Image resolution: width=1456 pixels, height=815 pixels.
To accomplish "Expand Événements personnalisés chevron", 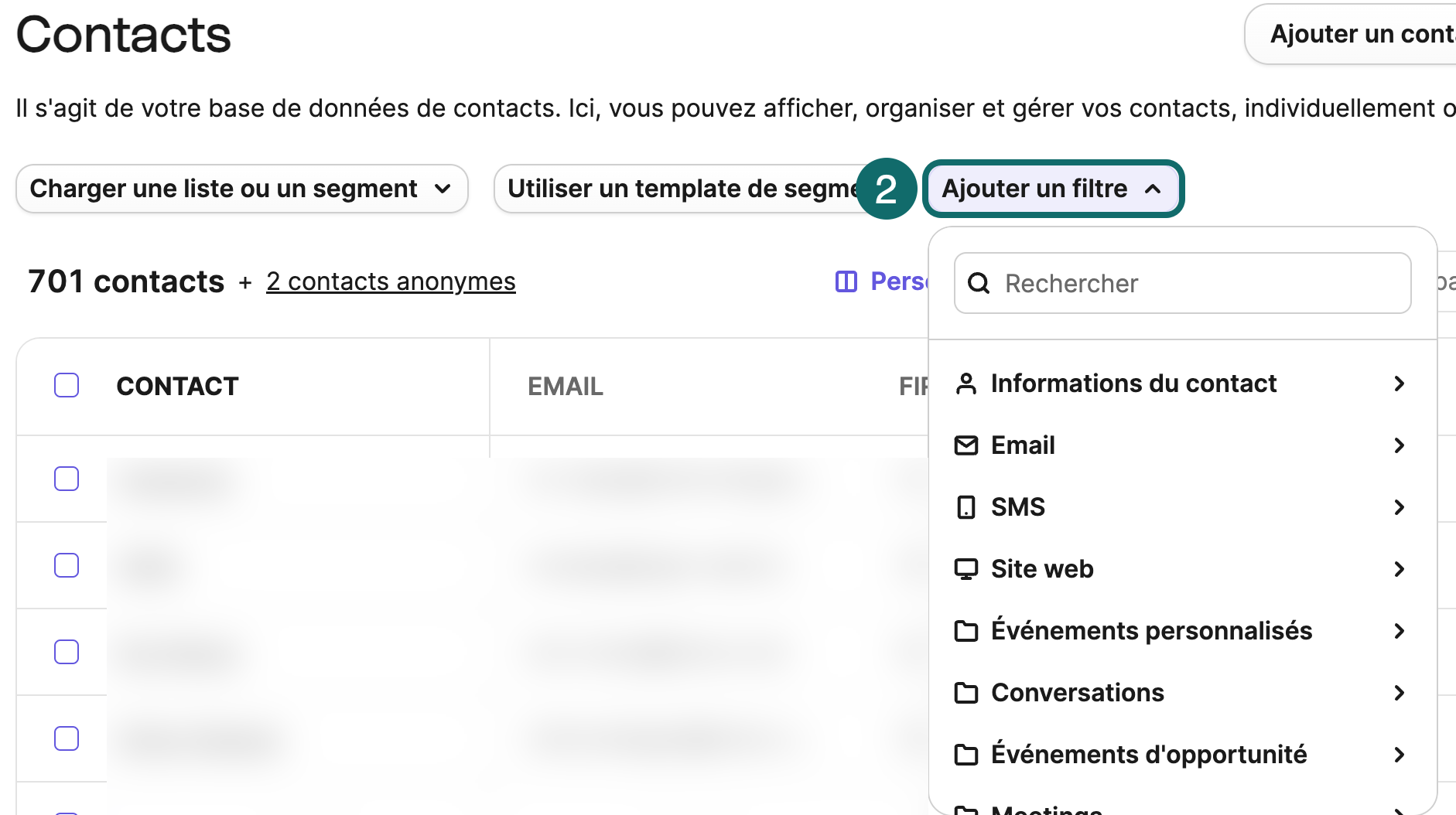I will (1399, 631).
